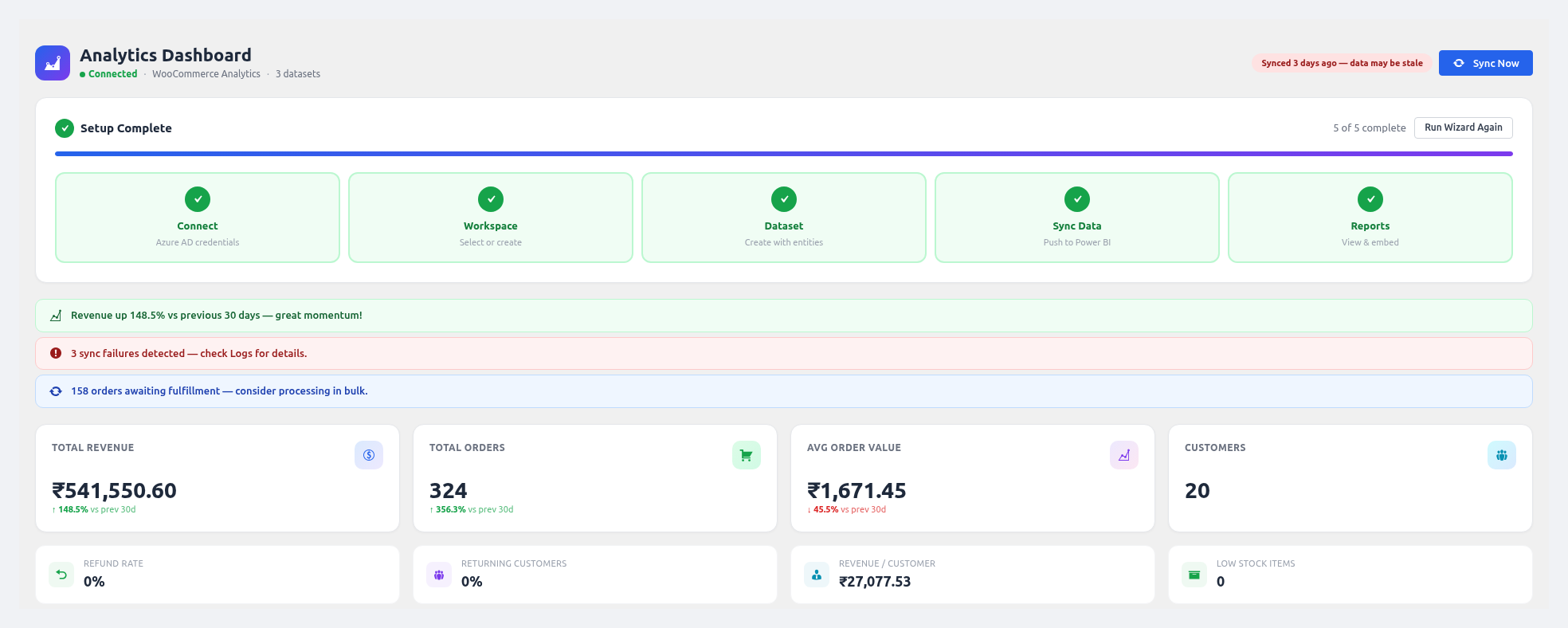
Task: Click the green Setup Complete checkmark icon
Action: point(65,128)
